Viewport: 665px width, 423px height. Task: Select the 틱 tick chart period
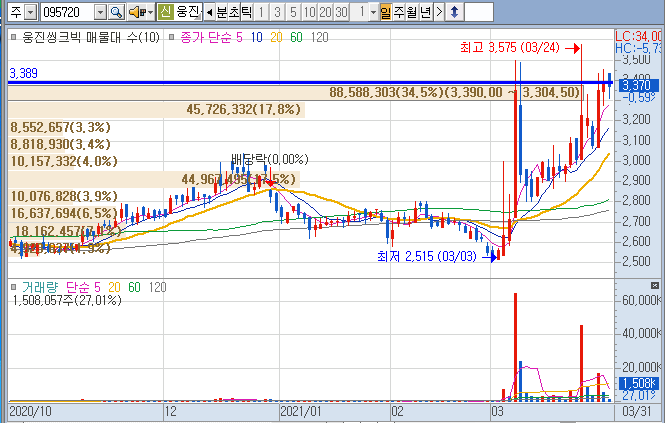(x=246, y=12)
